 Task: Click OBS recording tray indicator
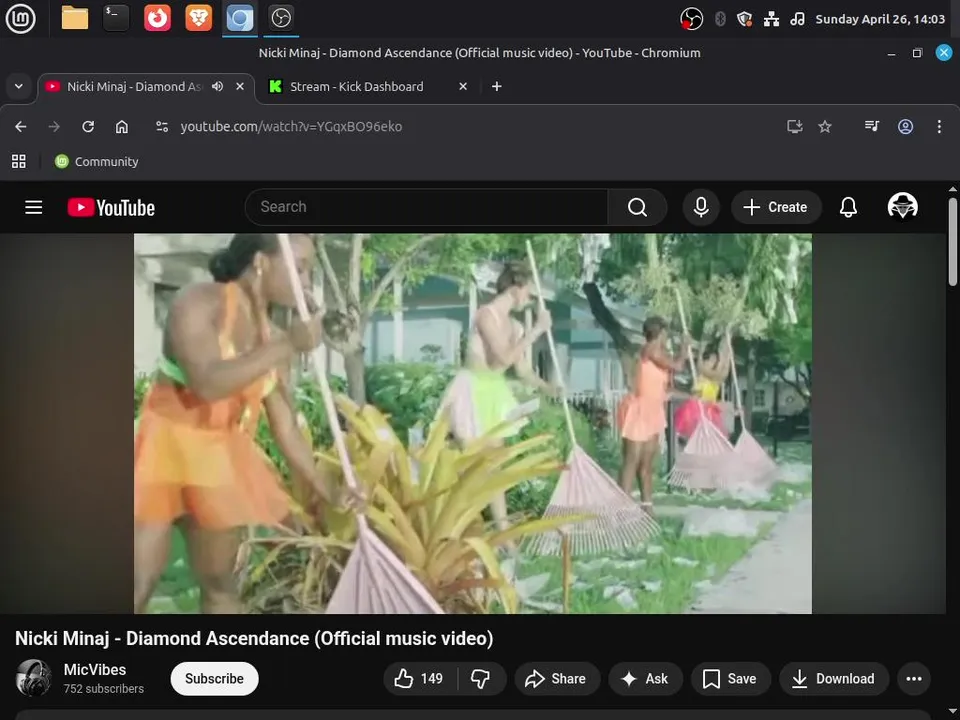[691, 19]
